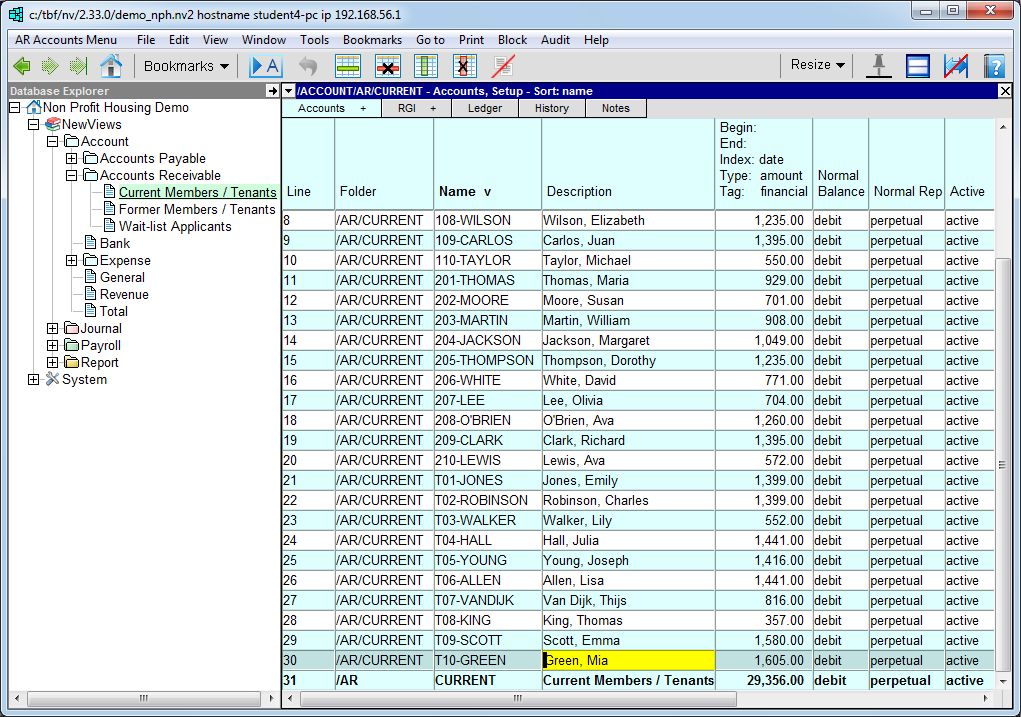This screenshot has width=1021, height=717.
Task: Click the insert column icon
Action: tap(426, 66)
